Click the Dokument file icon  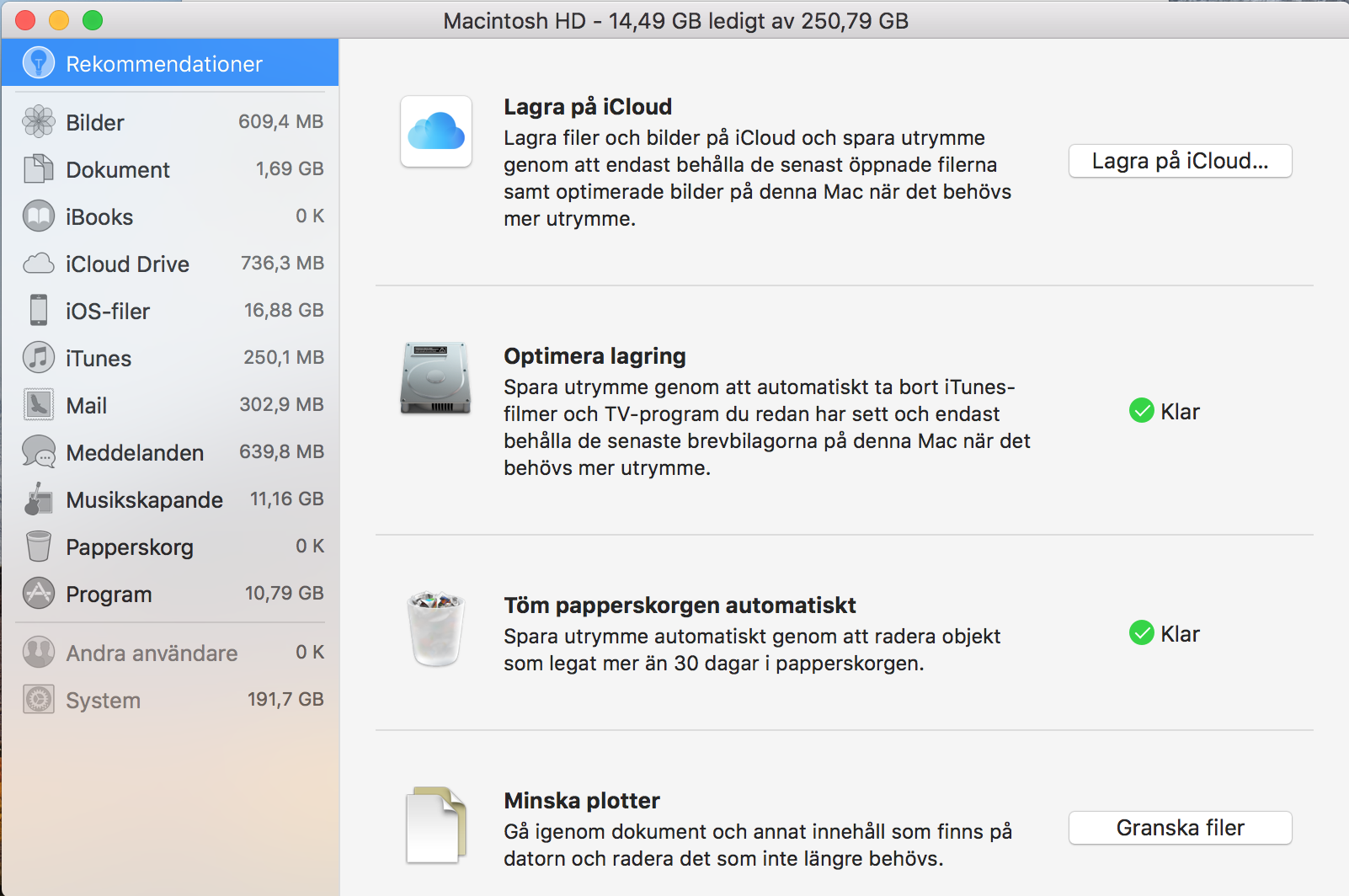39,169
